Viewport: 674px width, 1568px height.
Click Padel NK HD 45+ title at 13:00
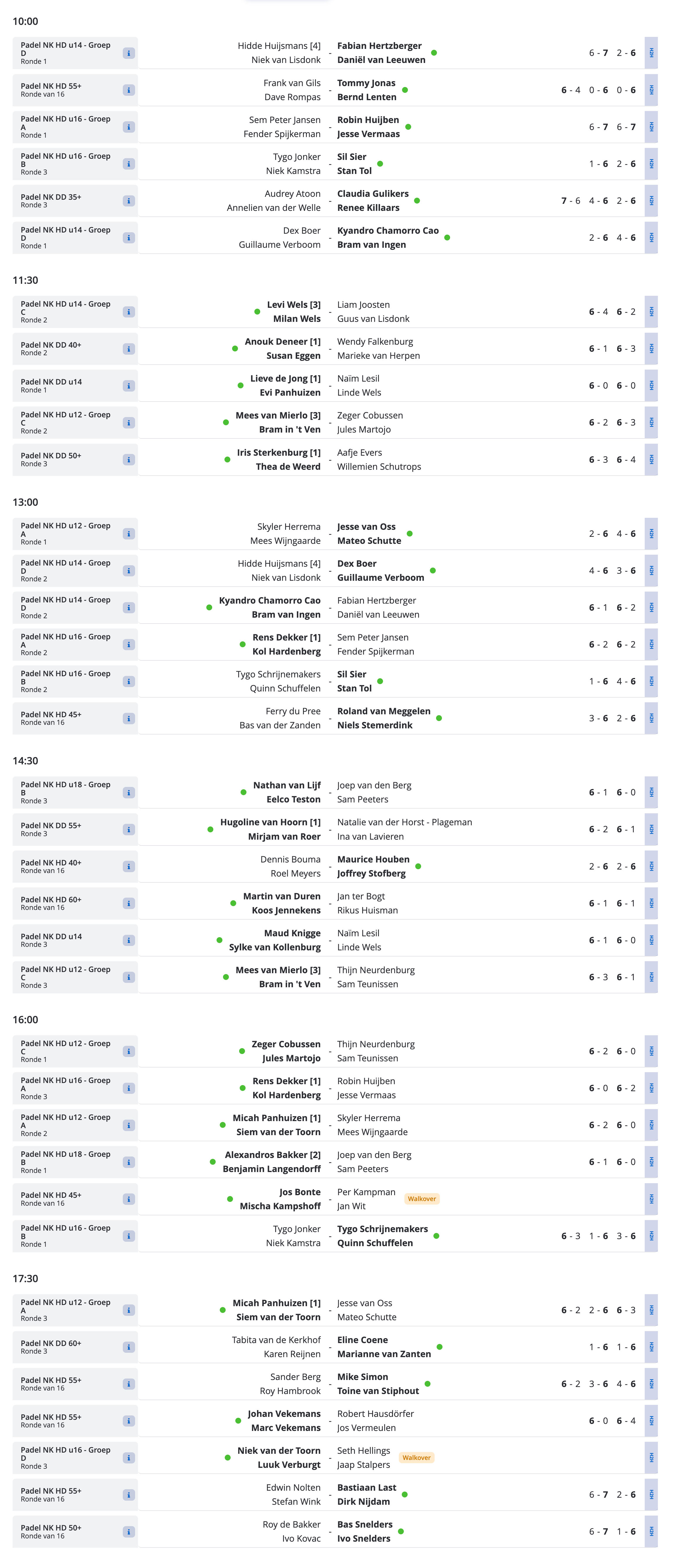51,715
